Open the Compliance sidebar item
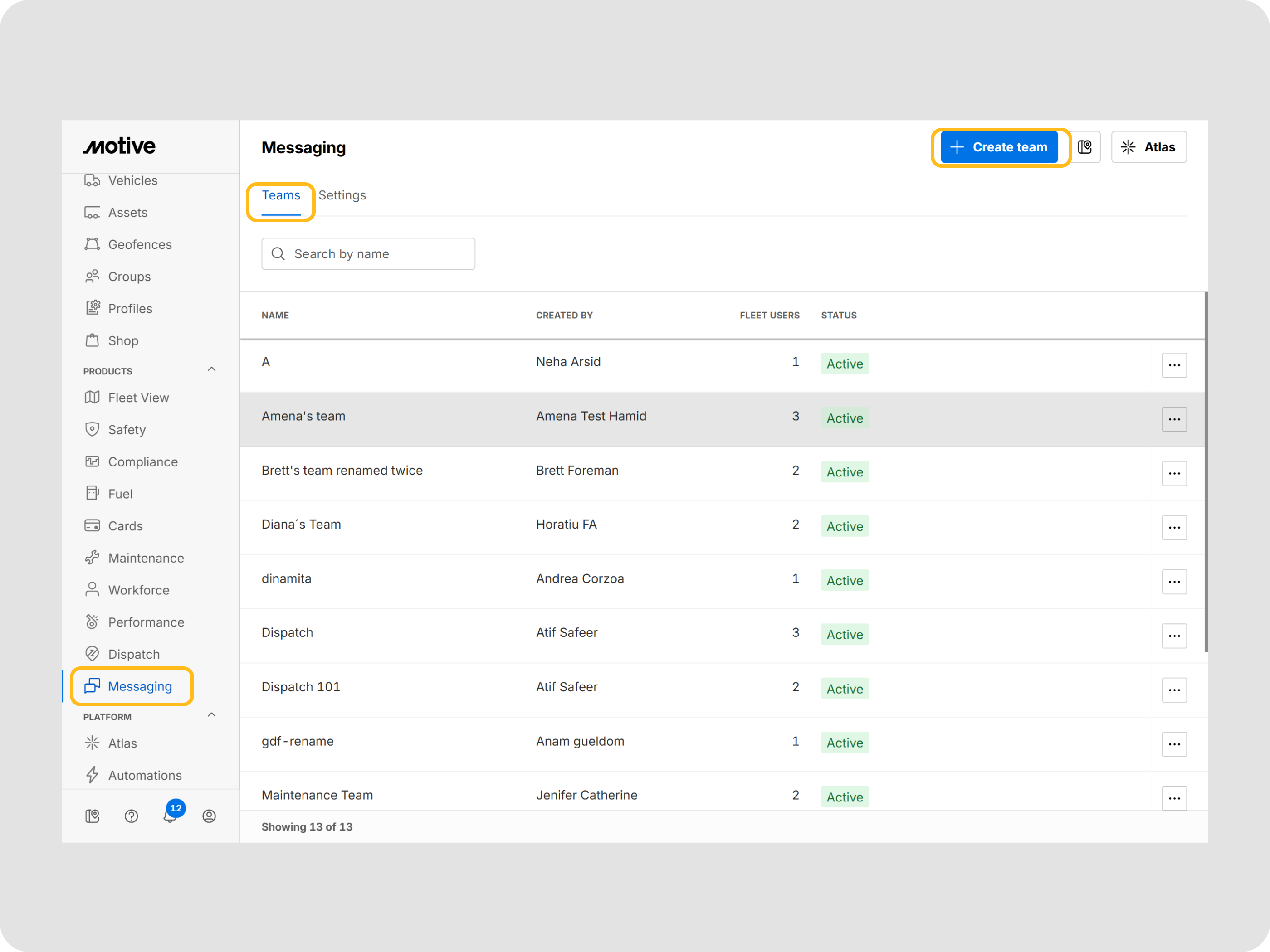Screen dimensions: 1270x952 point(131,462)
